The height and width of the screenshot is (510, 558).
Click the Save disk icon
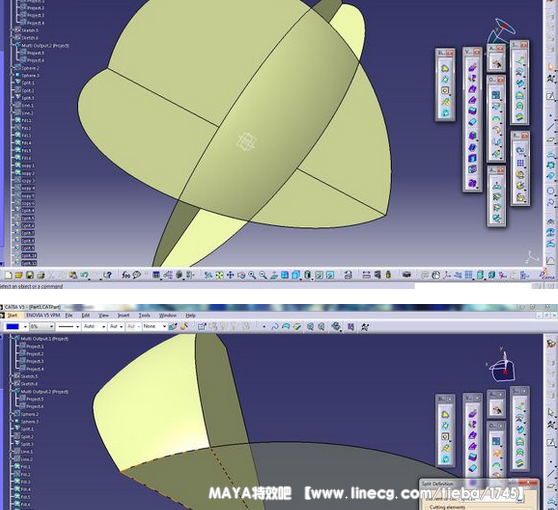[30, 275]
